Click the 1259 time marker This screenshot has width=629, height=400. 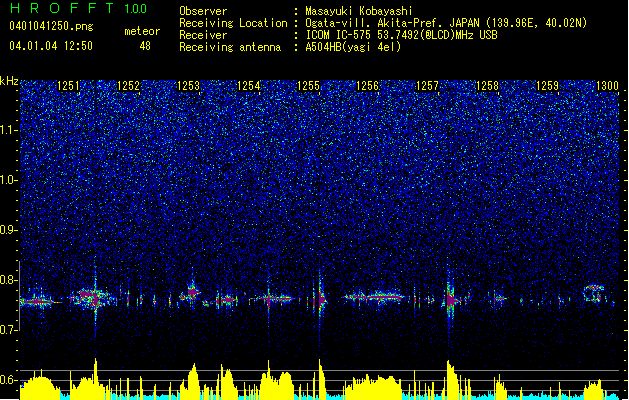[547, 86]
